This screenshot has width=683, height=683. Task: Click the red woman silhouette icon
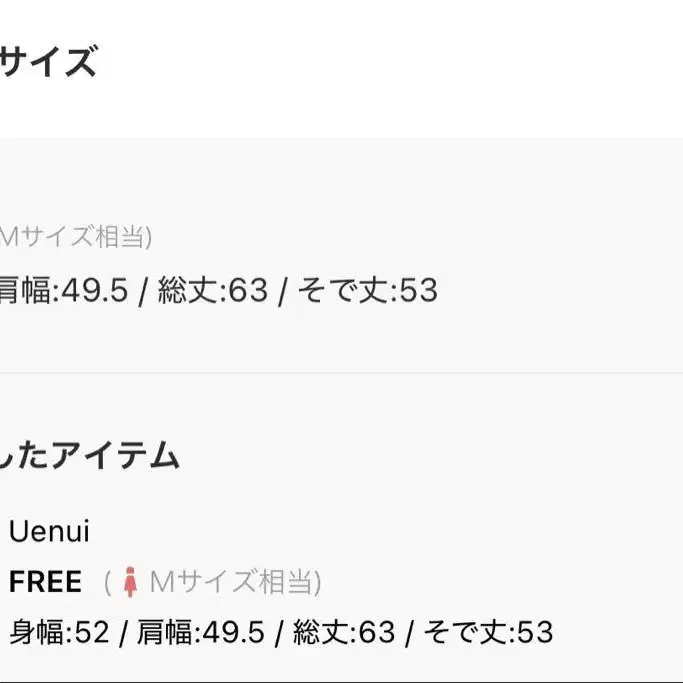click(x=130, y=581)
